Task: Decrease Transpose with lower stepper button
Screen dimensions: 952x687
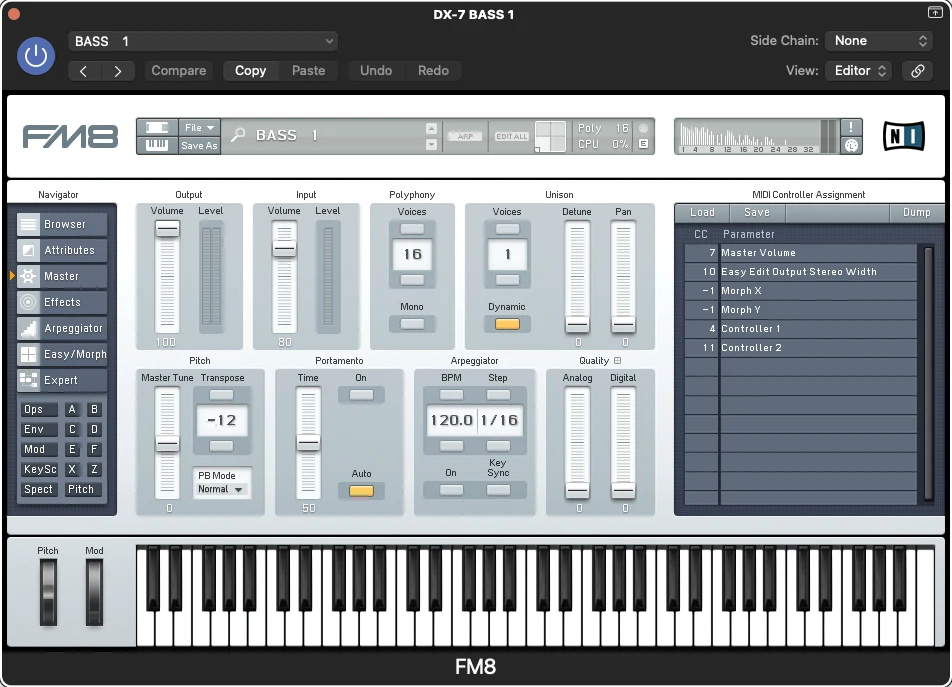Action: coord(222,446)
